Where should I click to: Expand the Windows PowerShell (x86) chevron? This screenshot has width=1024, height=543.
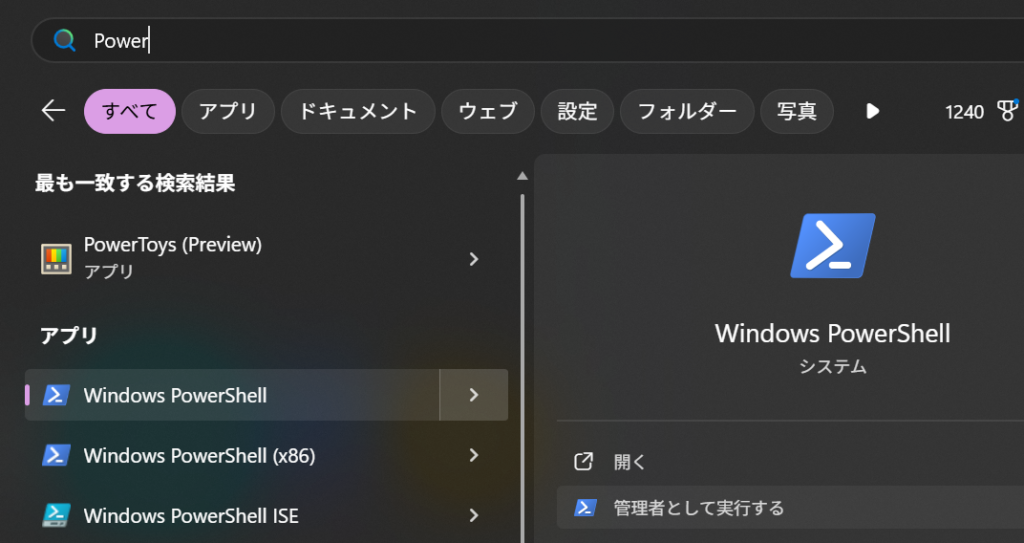pyautogui.click(x=474, y=456)
